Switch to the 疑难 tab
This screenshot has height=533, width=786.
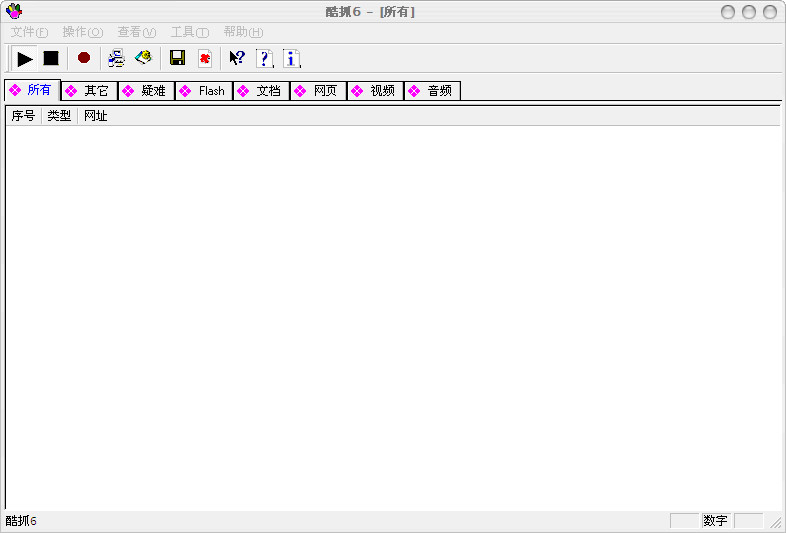146,91
